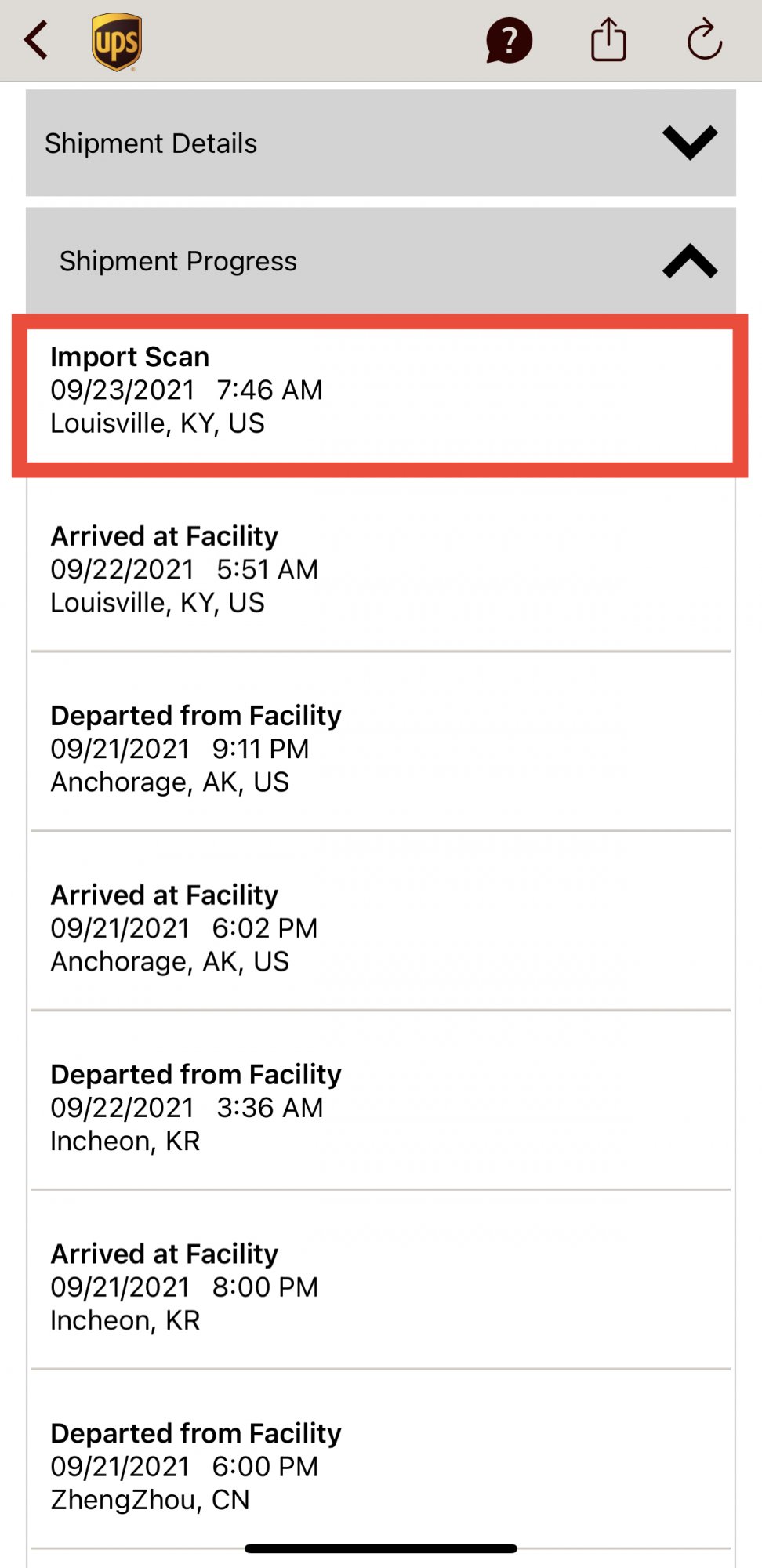Tap the 09/23/2021 7:46 AM timestamp
The image size is (762, 1568).
187,390
